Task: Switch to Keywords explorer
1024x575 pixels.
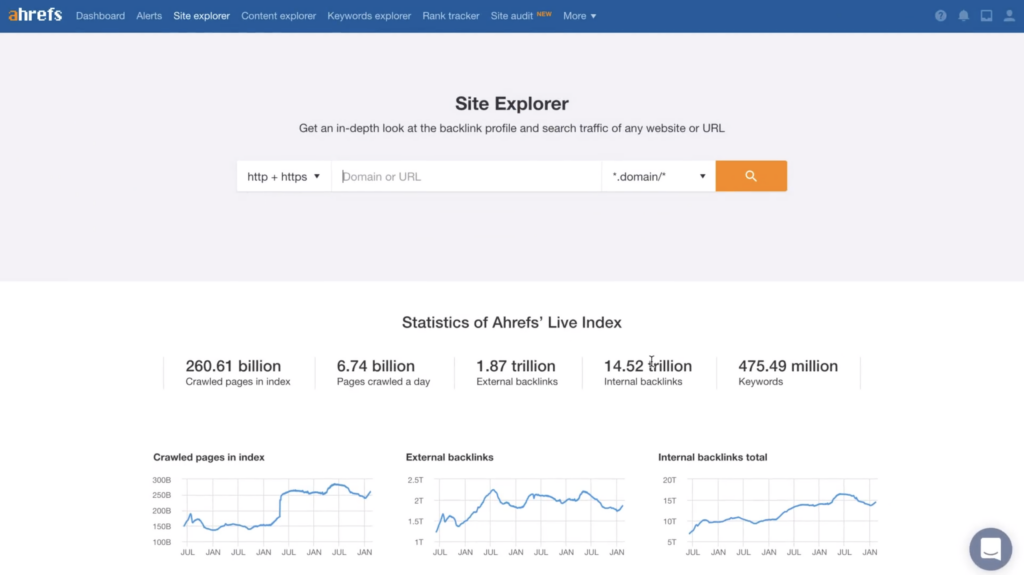Action: point(369,16)
